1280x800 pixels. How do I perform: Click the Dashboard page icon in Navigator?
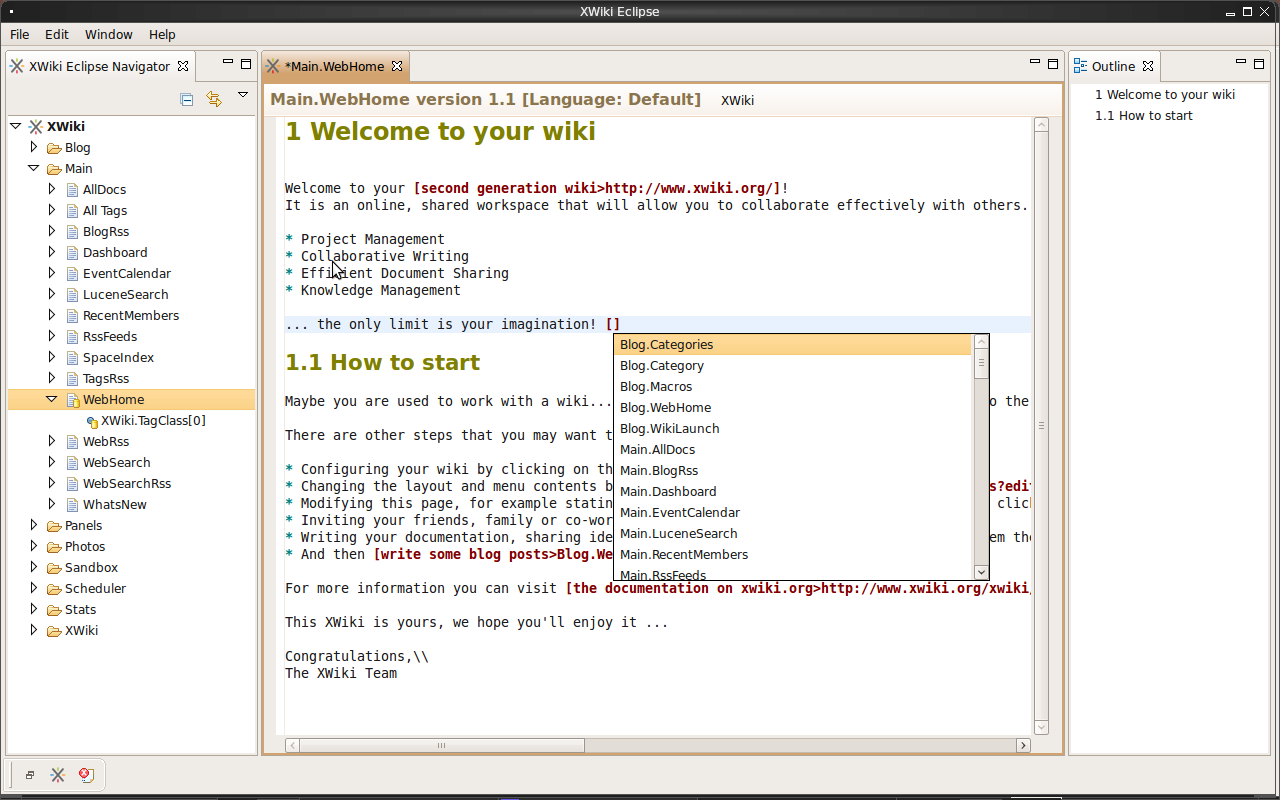point(72,253)
